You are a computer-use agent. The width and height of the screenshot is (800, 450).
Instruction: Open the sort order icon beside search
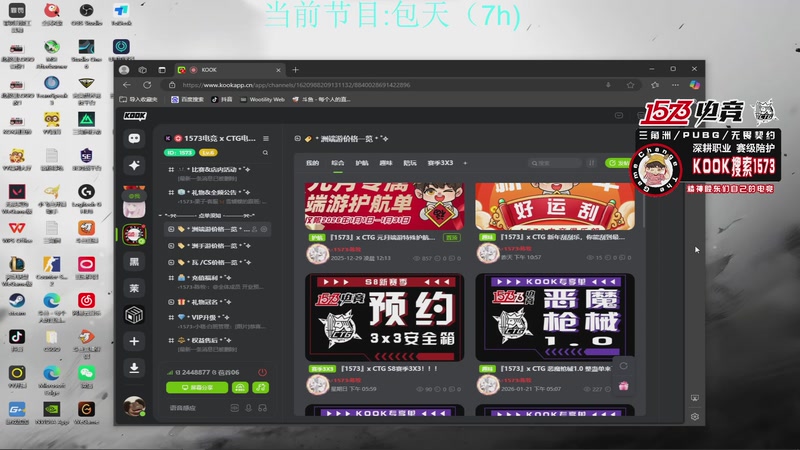click(591, 163)
